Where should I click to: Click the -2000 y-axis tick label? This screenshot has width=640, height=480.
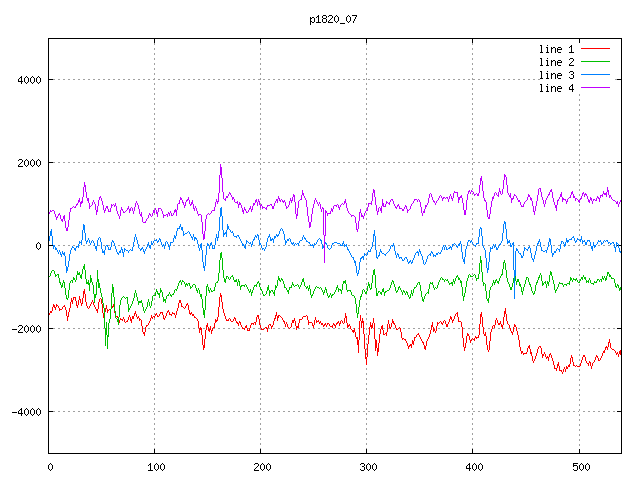point(25,329)
